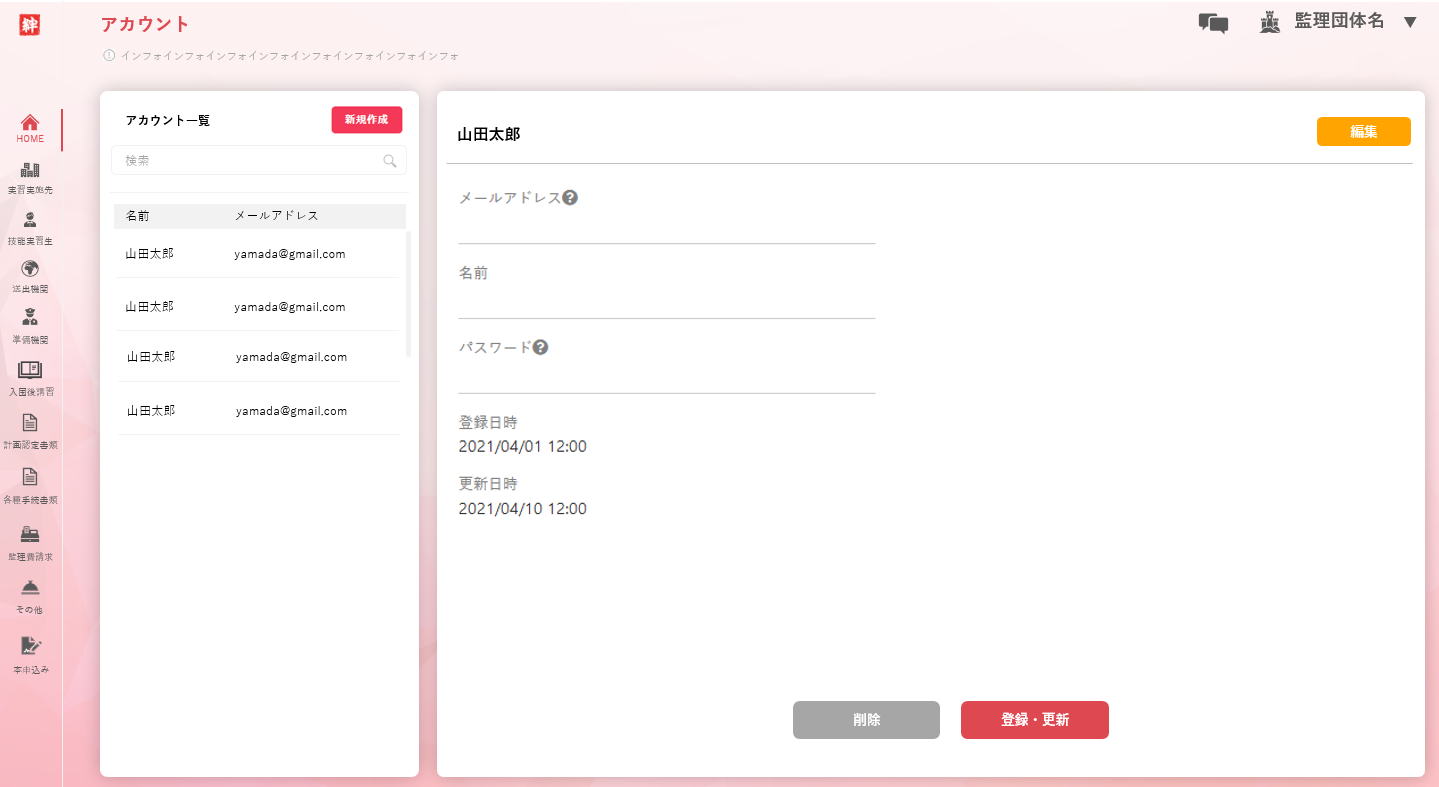The width and height of the screenshot is (1439, 787).
Task: Open the 監理費請求 register icon
Action: click(30, 534)
